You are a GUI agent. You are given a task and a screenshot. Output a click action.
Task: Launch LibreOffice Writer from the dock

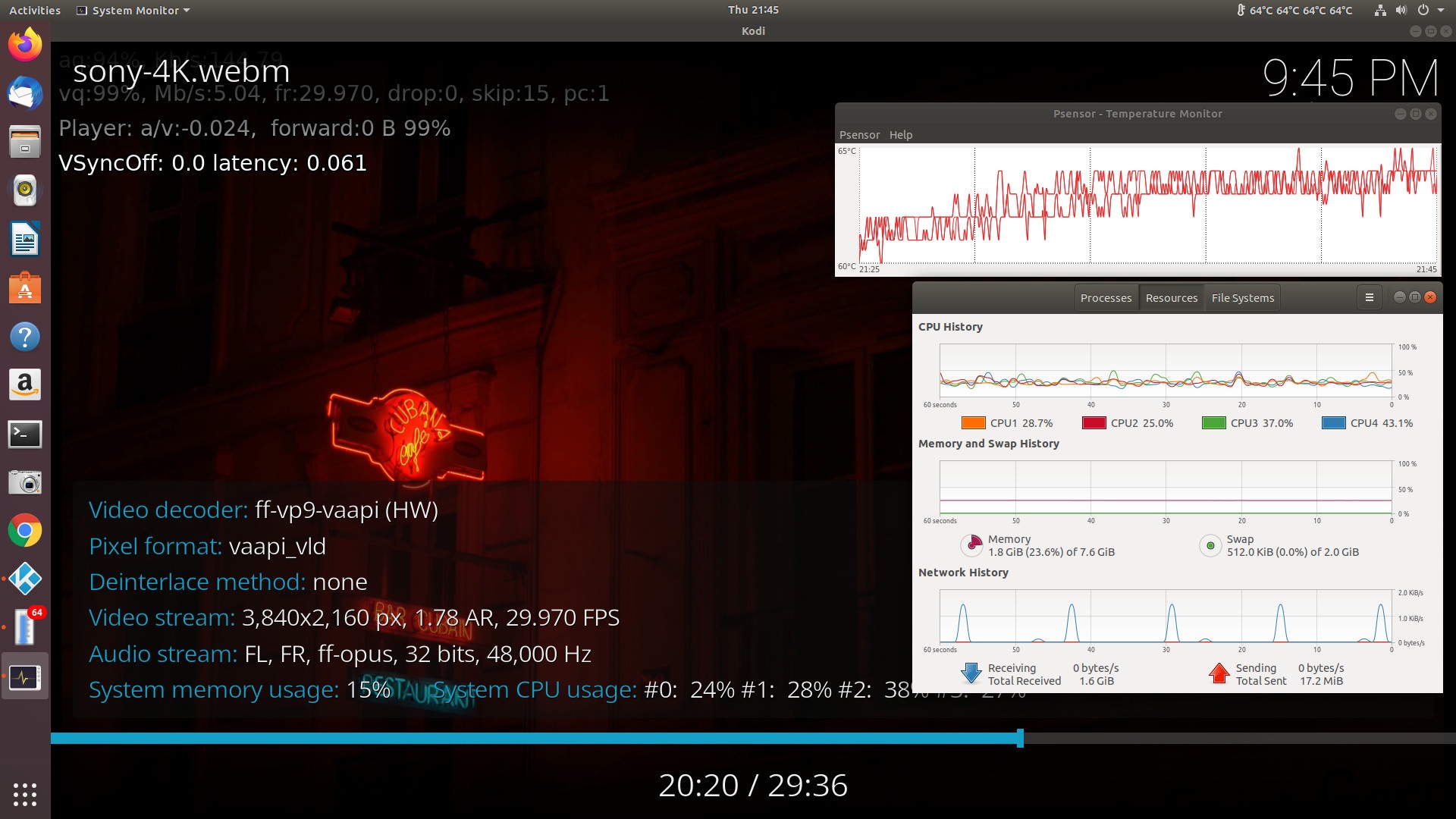coord(25,240)
